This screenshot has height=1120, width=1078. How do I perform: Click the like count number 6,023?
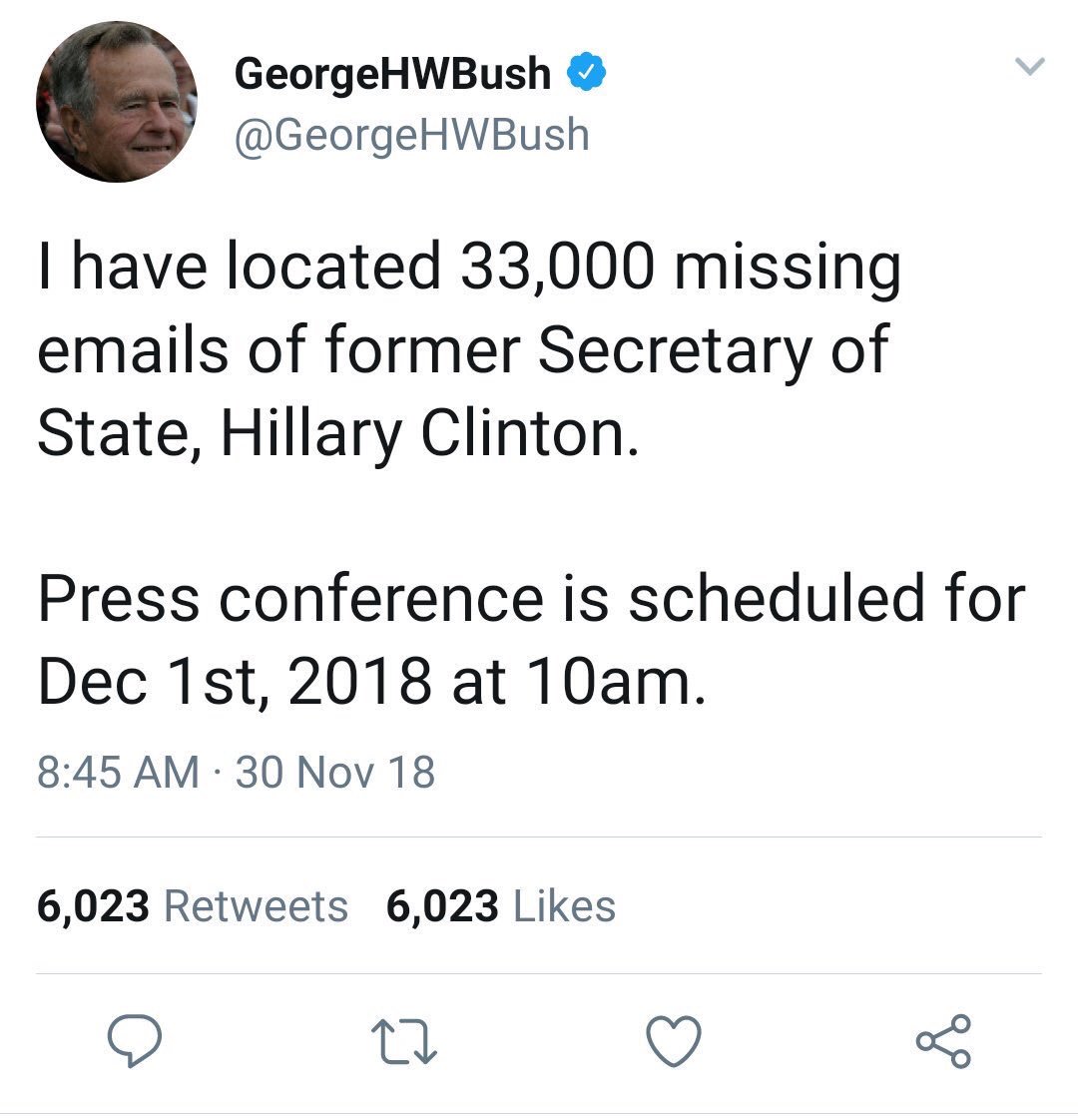pos(441,906)
